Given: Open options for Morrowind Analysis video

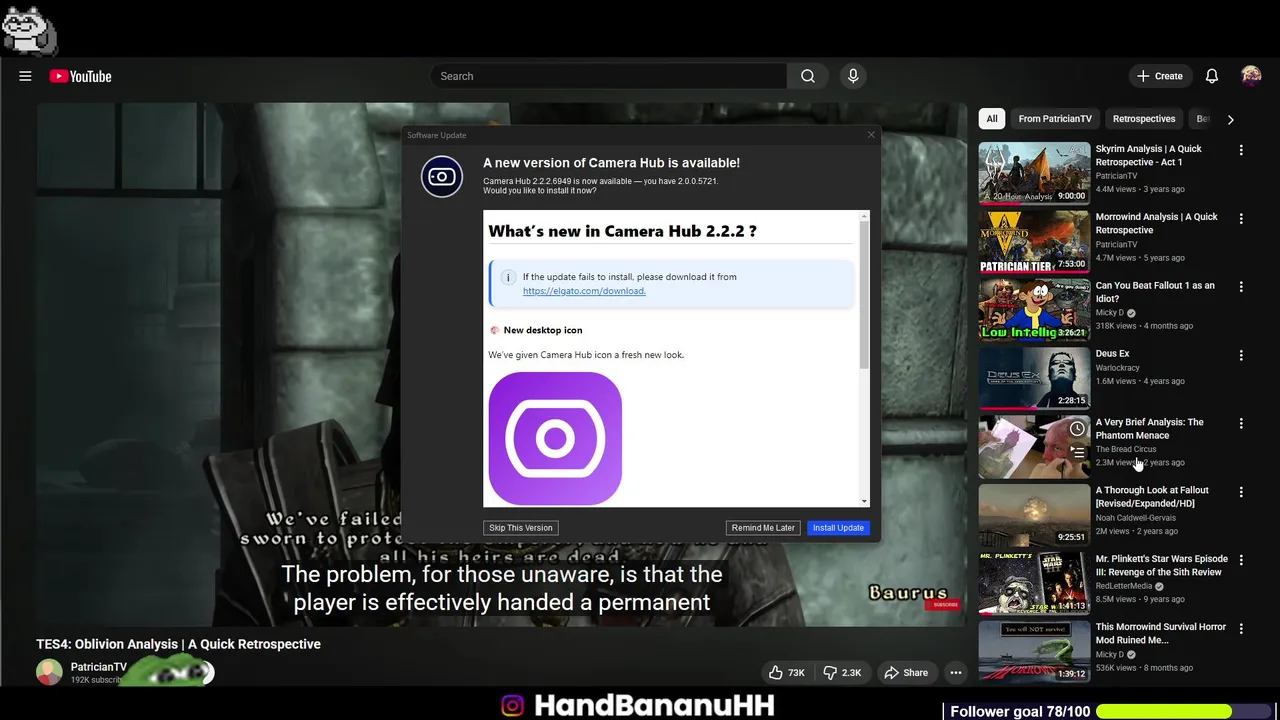Looking at the screenshot, I should tap(1241, 218).
